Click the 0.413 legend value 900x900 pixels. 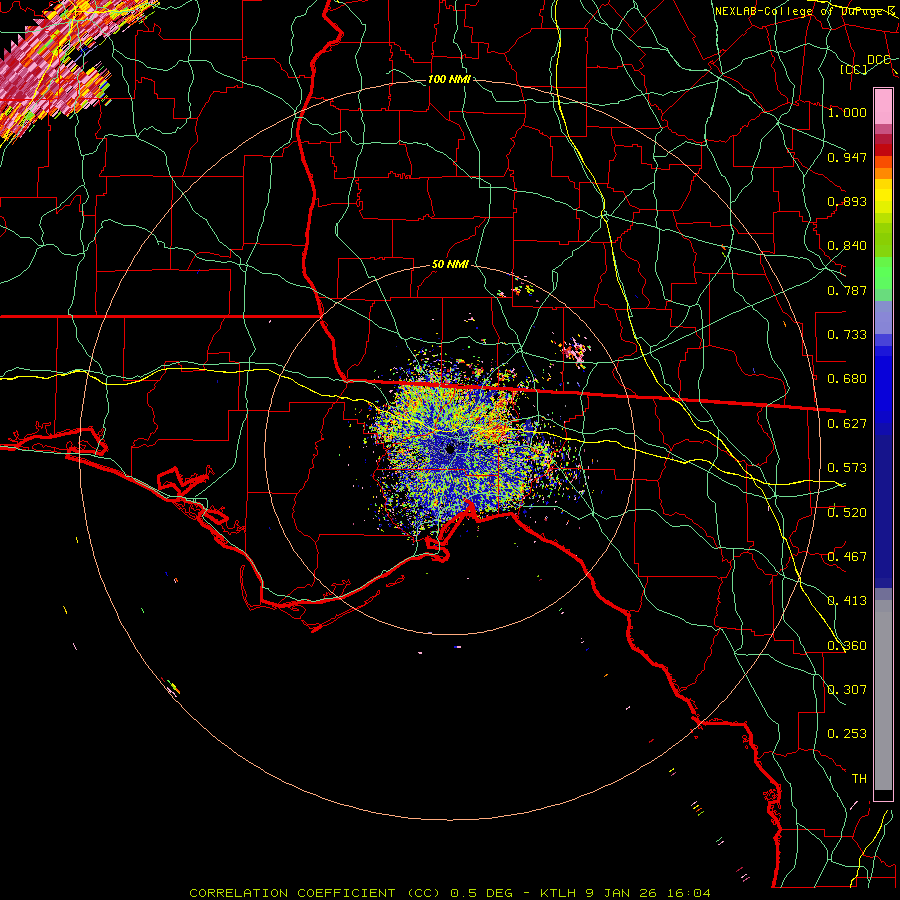[x=847, y=601]
